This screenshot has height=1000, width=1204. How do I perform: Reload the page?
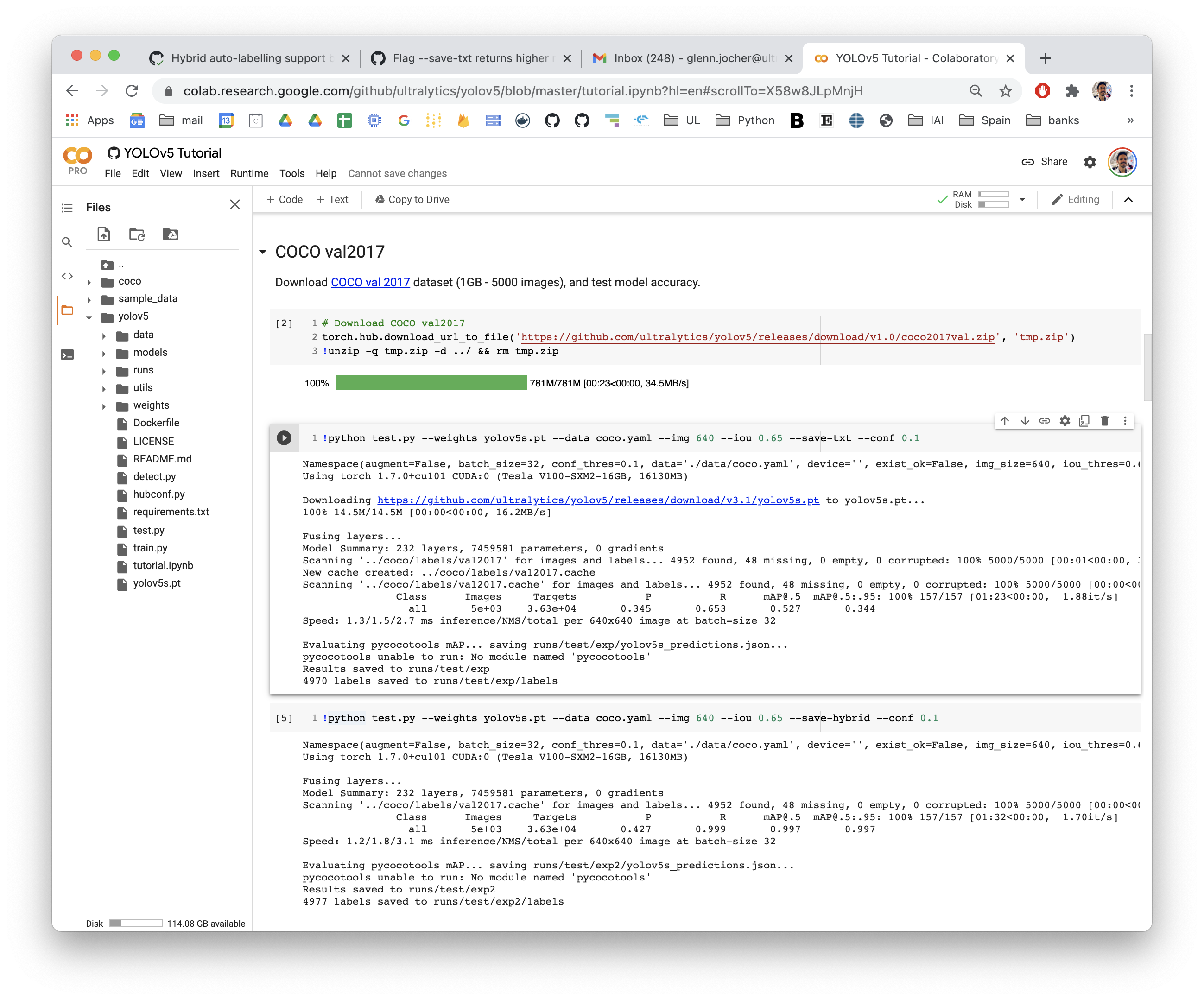point(132,91)
